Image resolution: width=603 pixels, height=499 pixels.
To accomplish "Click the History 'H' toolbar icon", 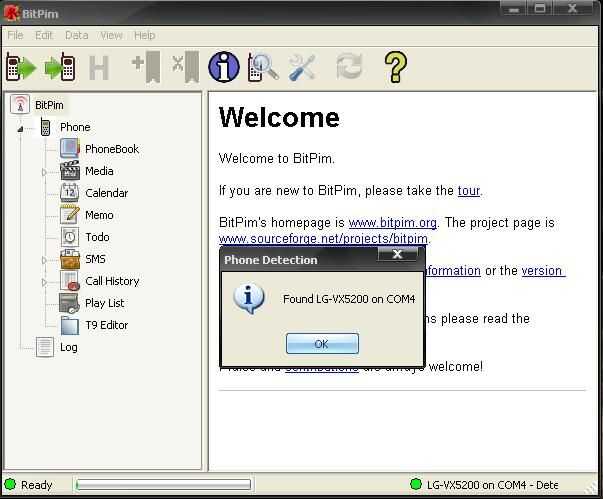I will 99,68.
